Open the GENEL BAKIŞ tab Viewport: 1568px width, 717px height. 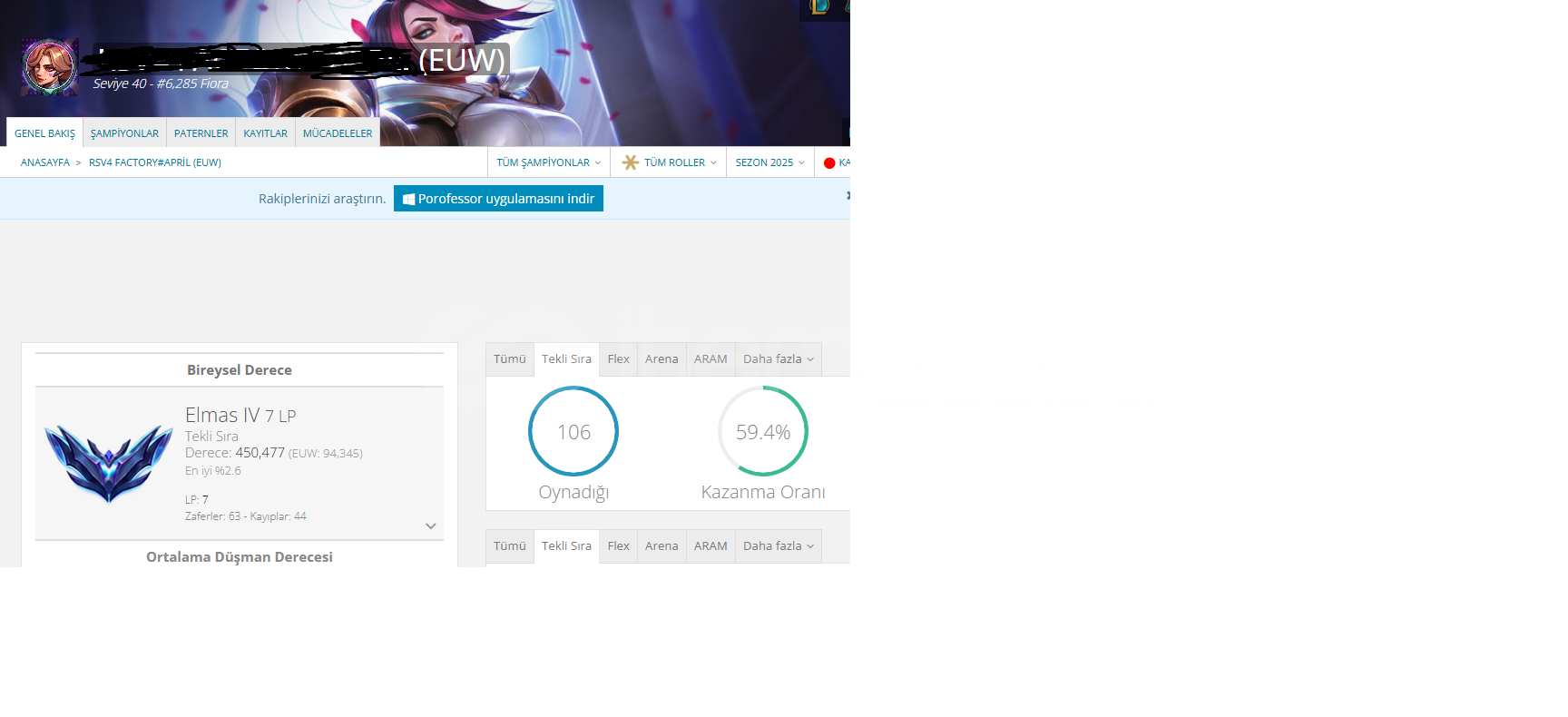tap(44, 133)
